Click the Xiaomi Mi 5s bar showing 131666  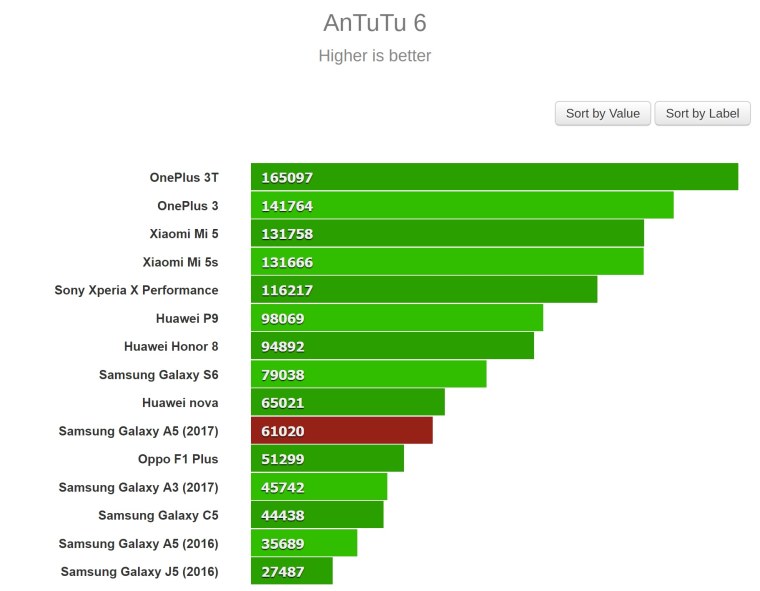coord(447,262)
